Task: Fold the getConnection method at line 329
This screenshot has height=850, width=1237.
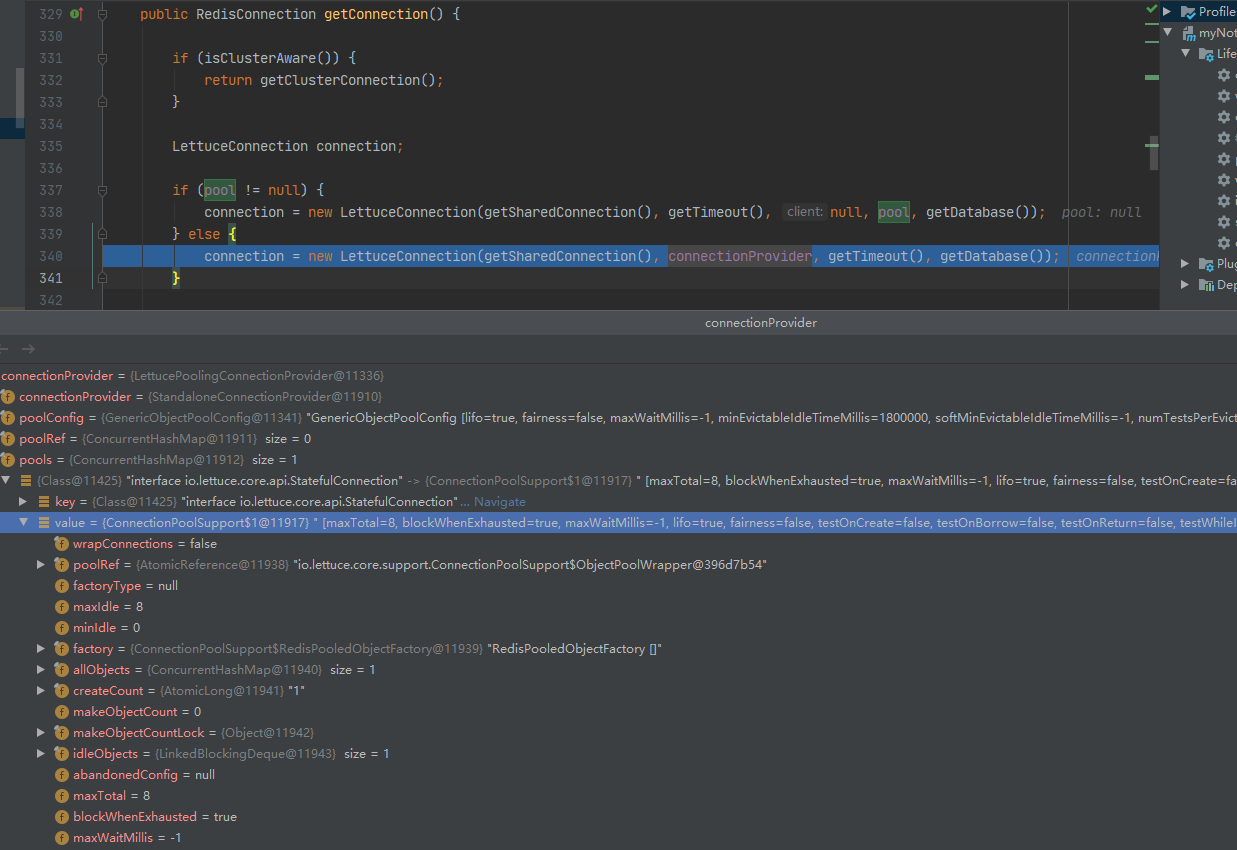Action: click(x=103, y=14)
